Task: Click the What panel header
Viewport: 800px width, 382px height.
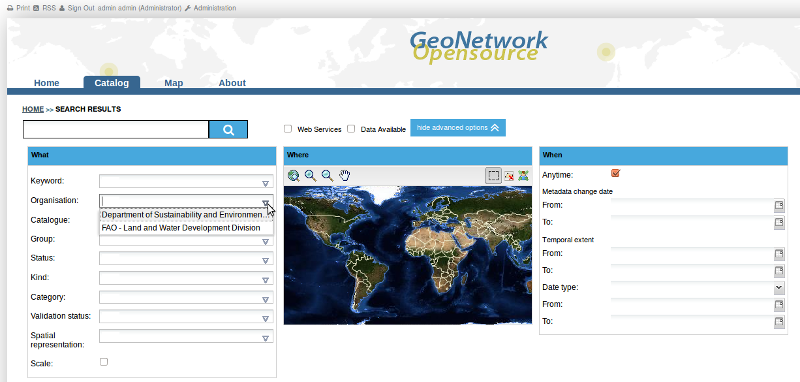Action: [x=152, y=155]
